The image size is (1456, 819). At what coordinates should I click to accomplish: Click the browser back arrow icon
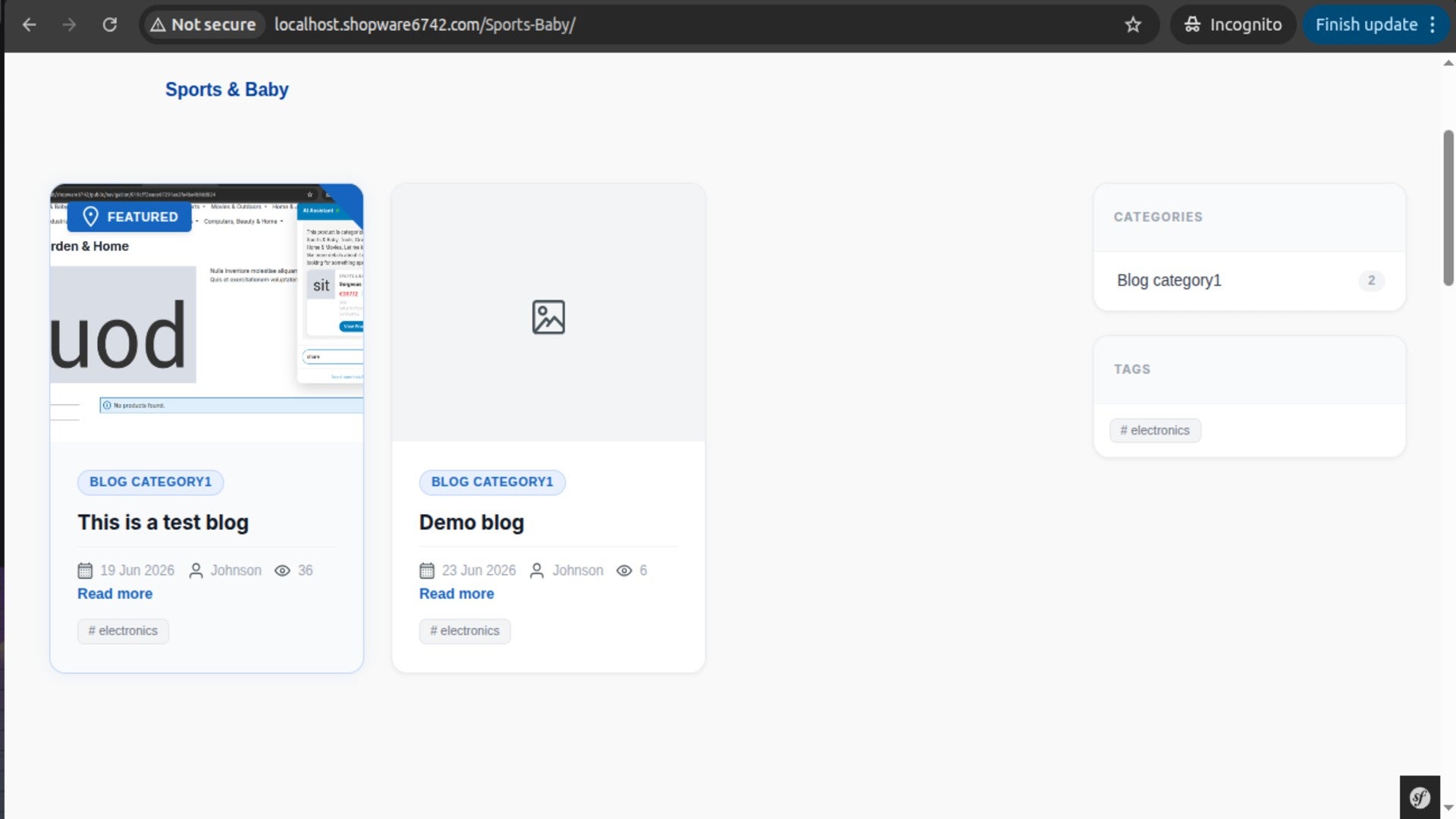[29, 24]
